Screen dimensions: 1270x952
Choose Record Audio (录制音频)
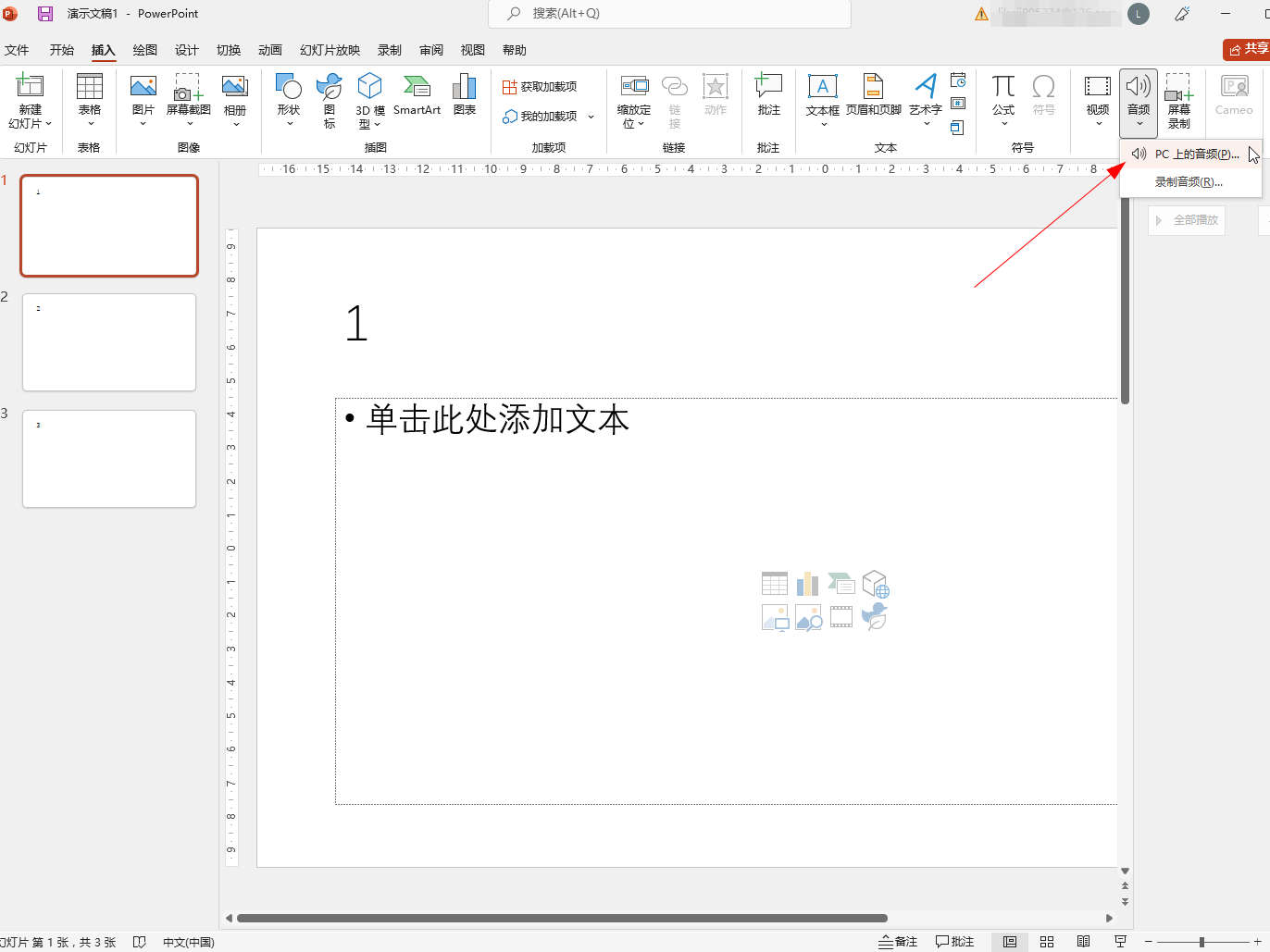[1190, 182]
